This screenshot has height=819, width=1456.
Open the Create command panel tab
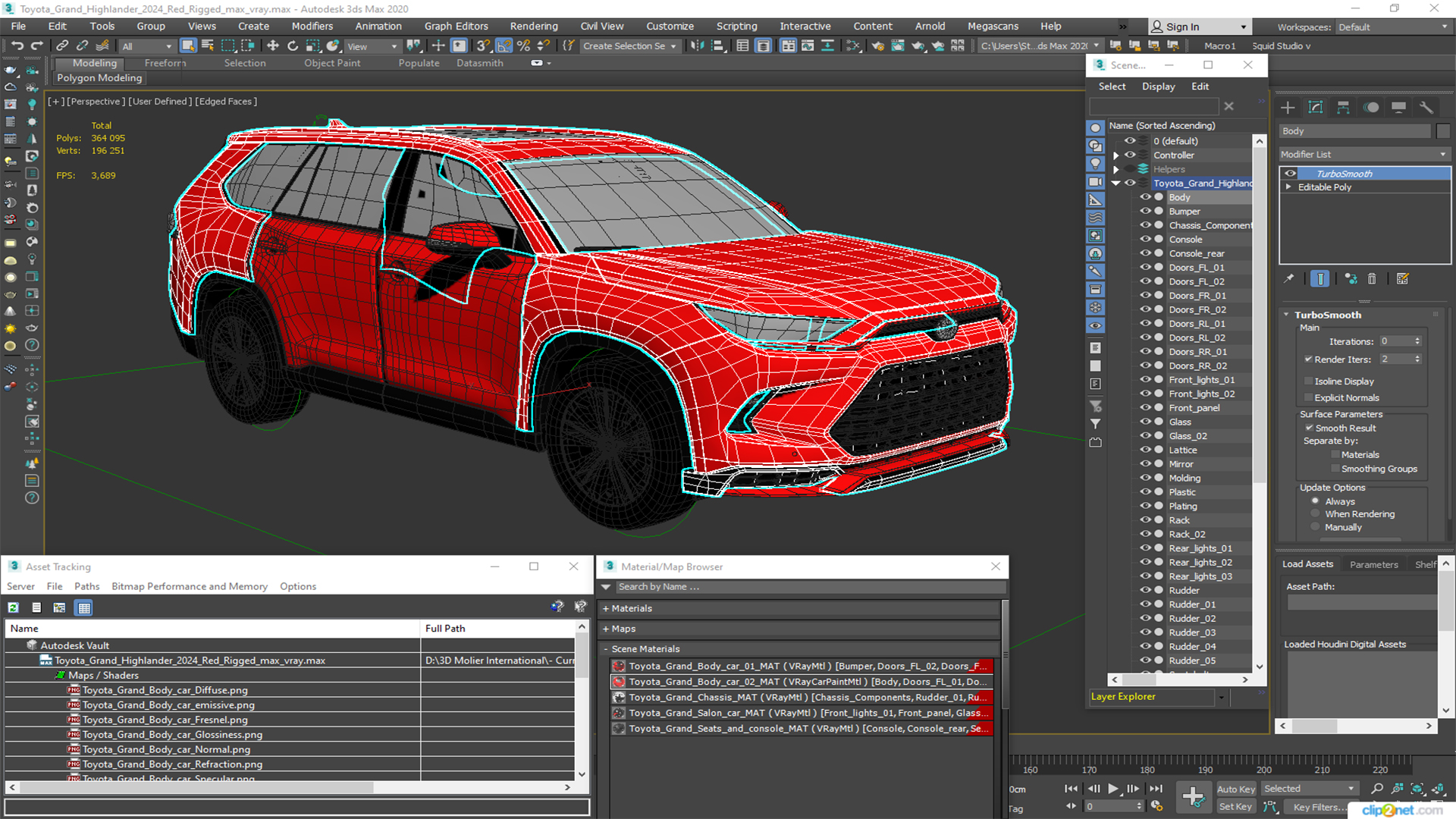1288,107
